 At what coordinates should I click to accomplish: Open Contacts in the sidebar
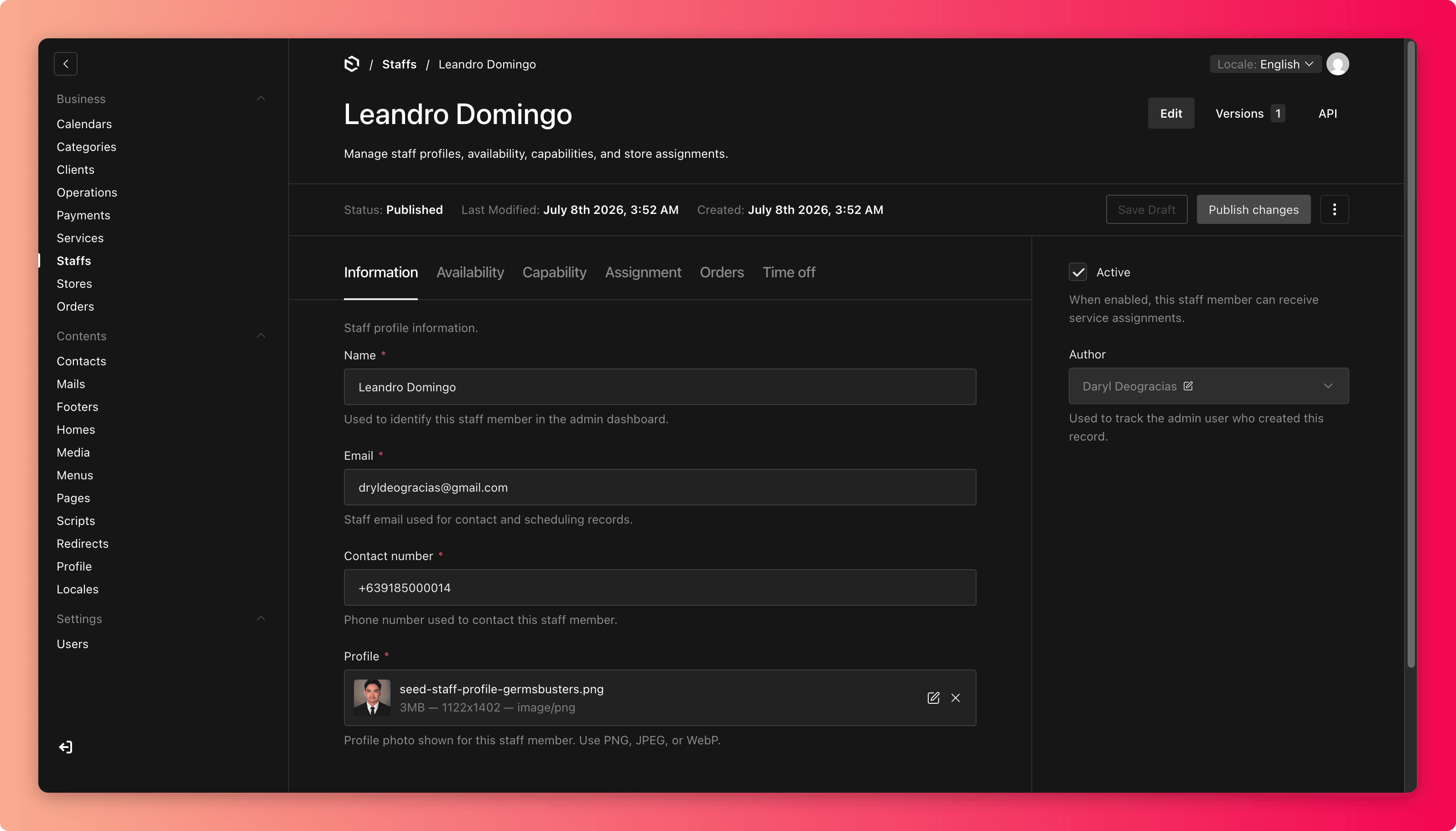tap(81, 361)
